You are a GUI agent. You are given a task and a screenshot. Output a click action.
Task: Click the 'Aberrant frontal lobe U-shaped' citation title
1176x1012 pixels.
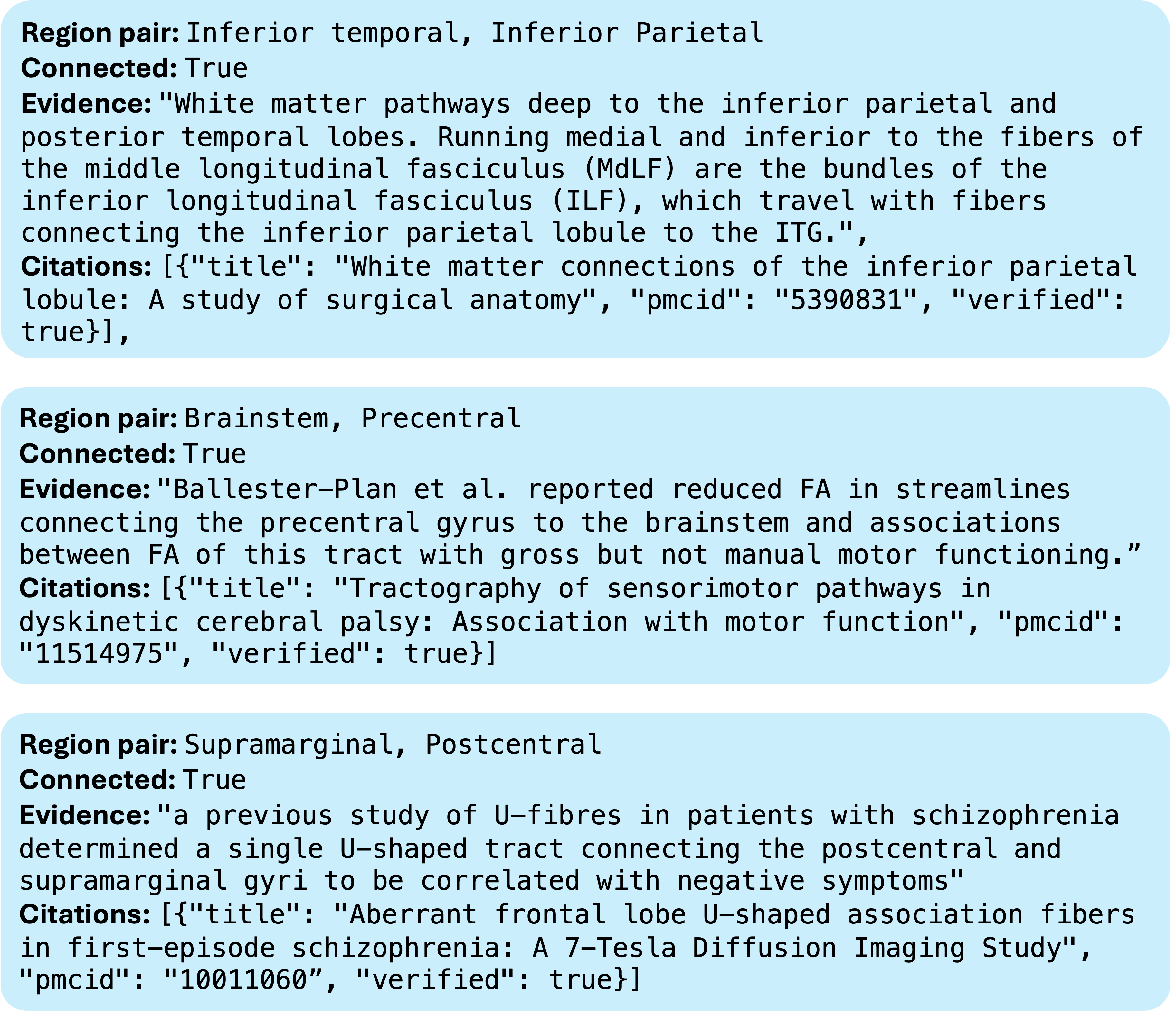[732, 914]
